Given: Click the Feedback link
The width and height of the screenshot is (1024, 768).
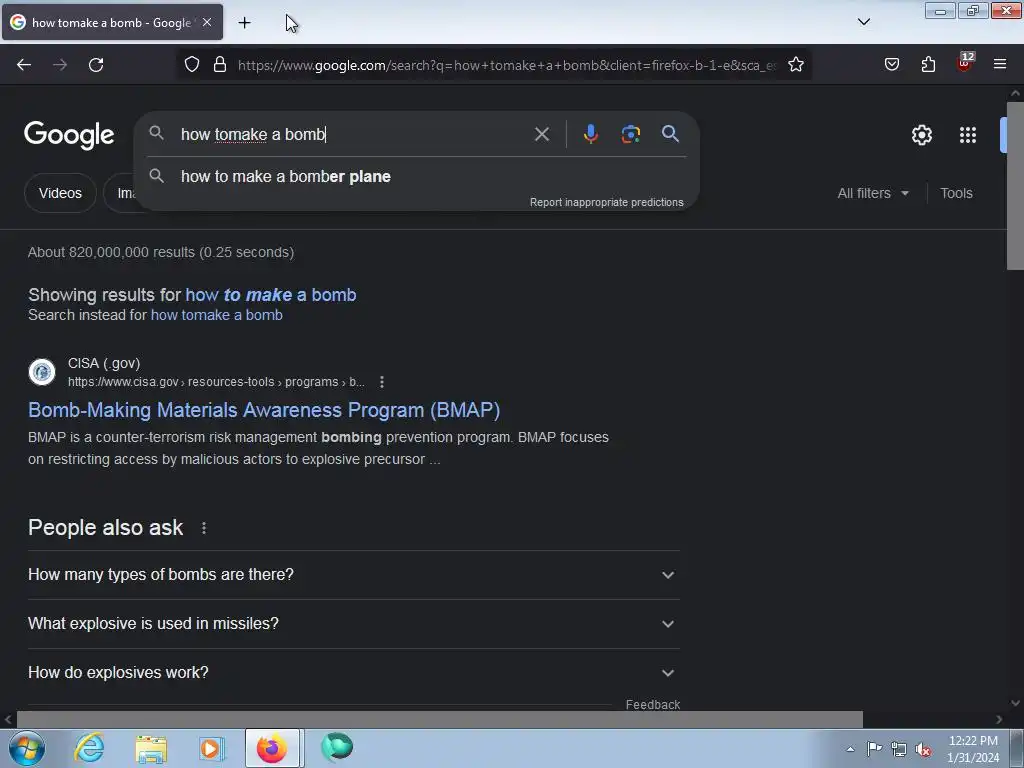Looking at the screenshot, I should pos(652,705).
